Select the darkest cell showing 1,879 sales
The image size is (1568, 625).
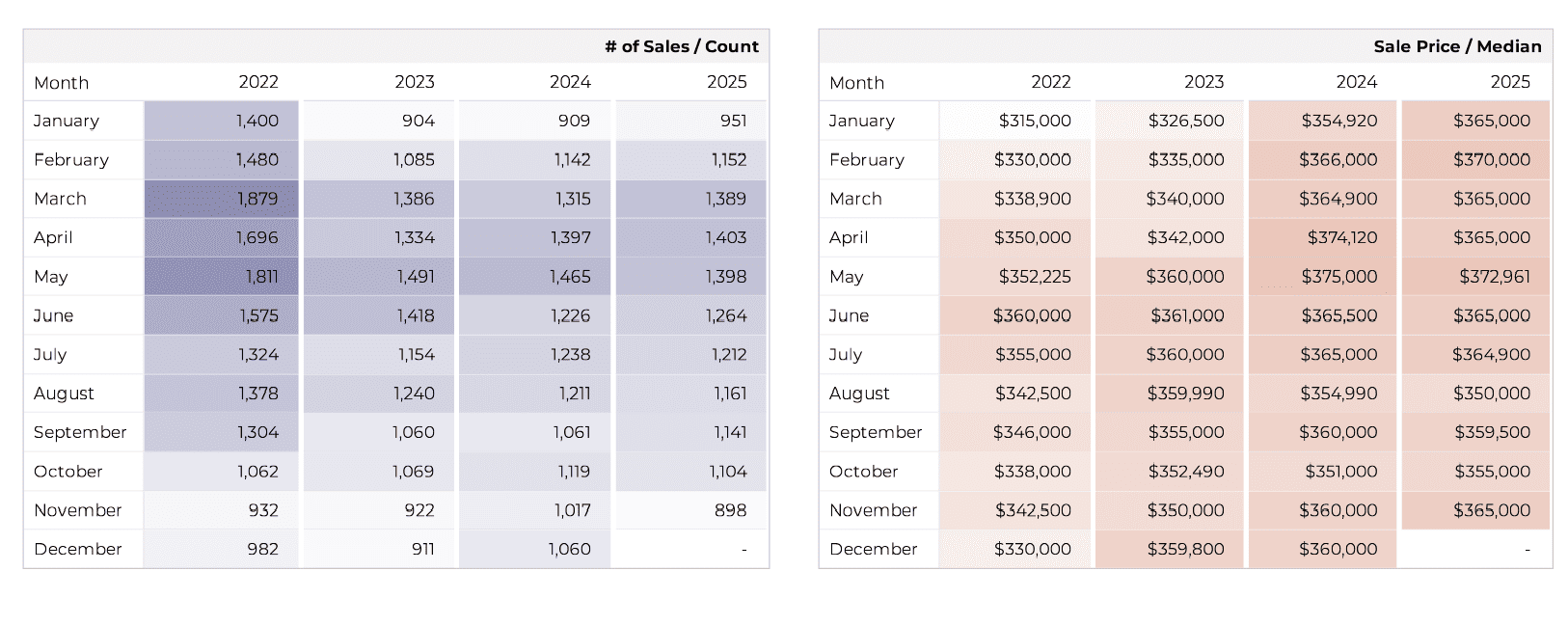pos(257,199)
